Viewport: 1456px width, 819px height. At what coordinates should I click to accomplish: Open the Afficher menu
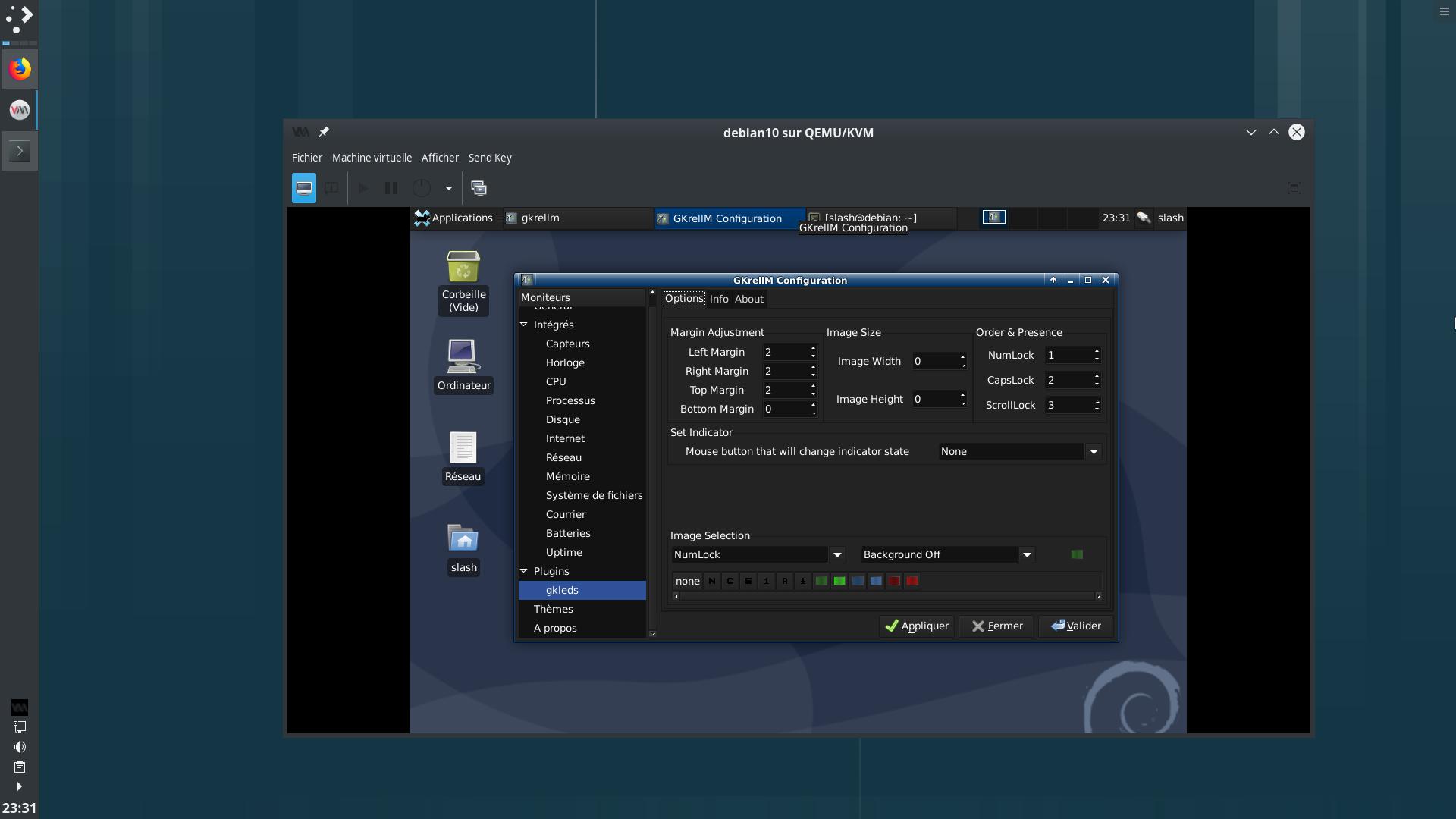[x=441, y=158]
